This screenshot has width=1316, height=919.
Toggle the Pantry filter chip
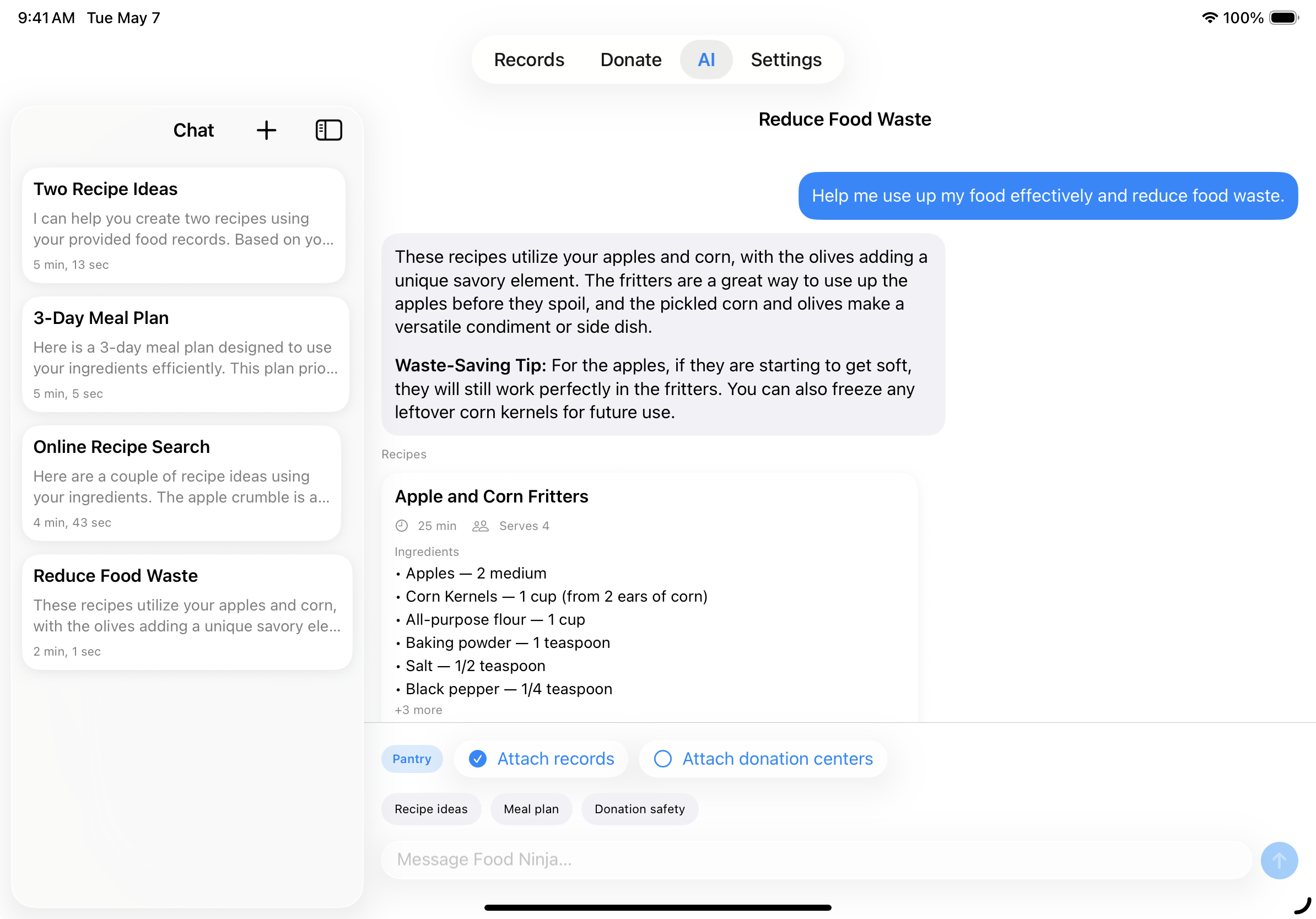412,759
